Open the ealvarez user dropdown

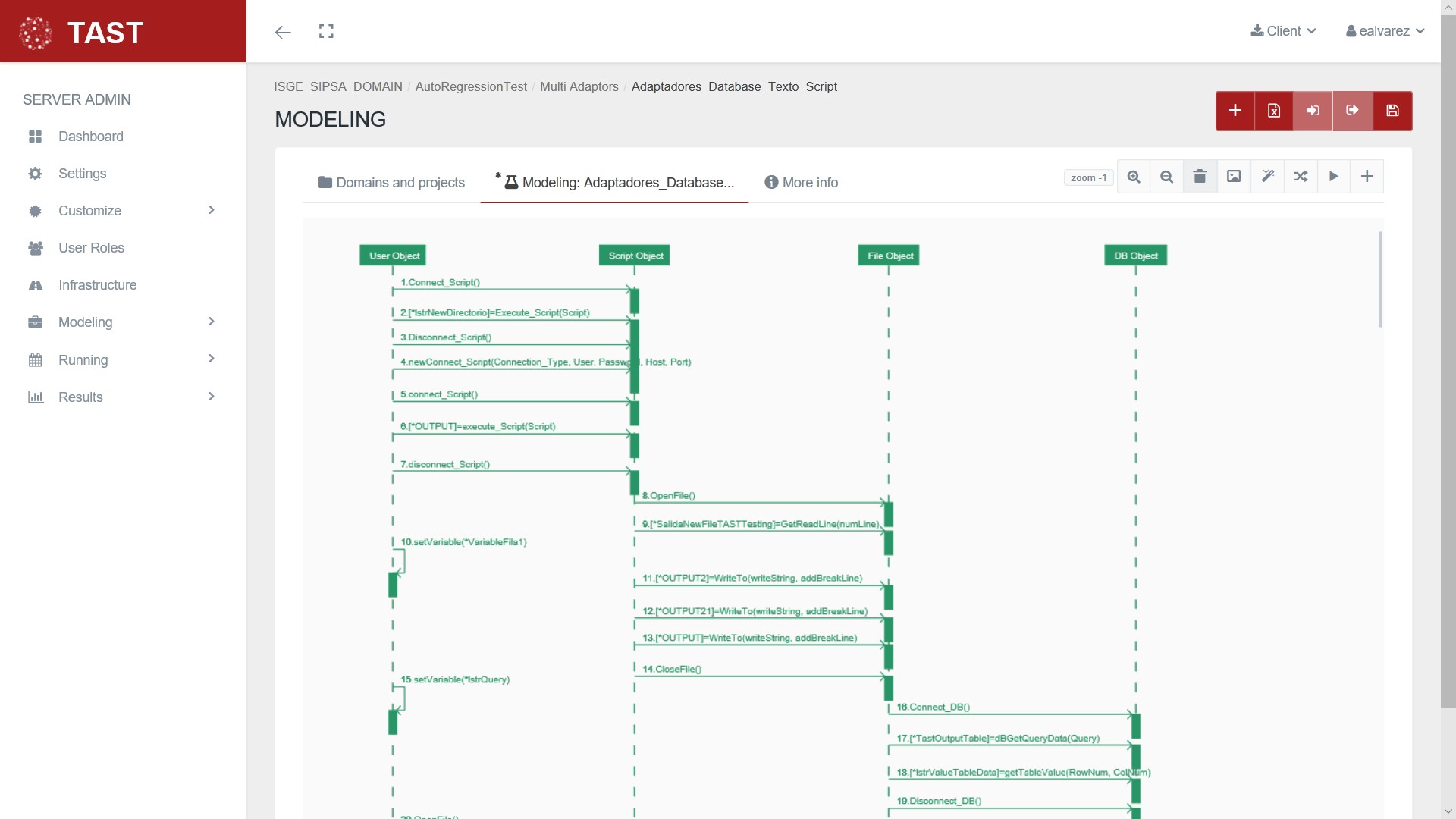pos(1385,31)
